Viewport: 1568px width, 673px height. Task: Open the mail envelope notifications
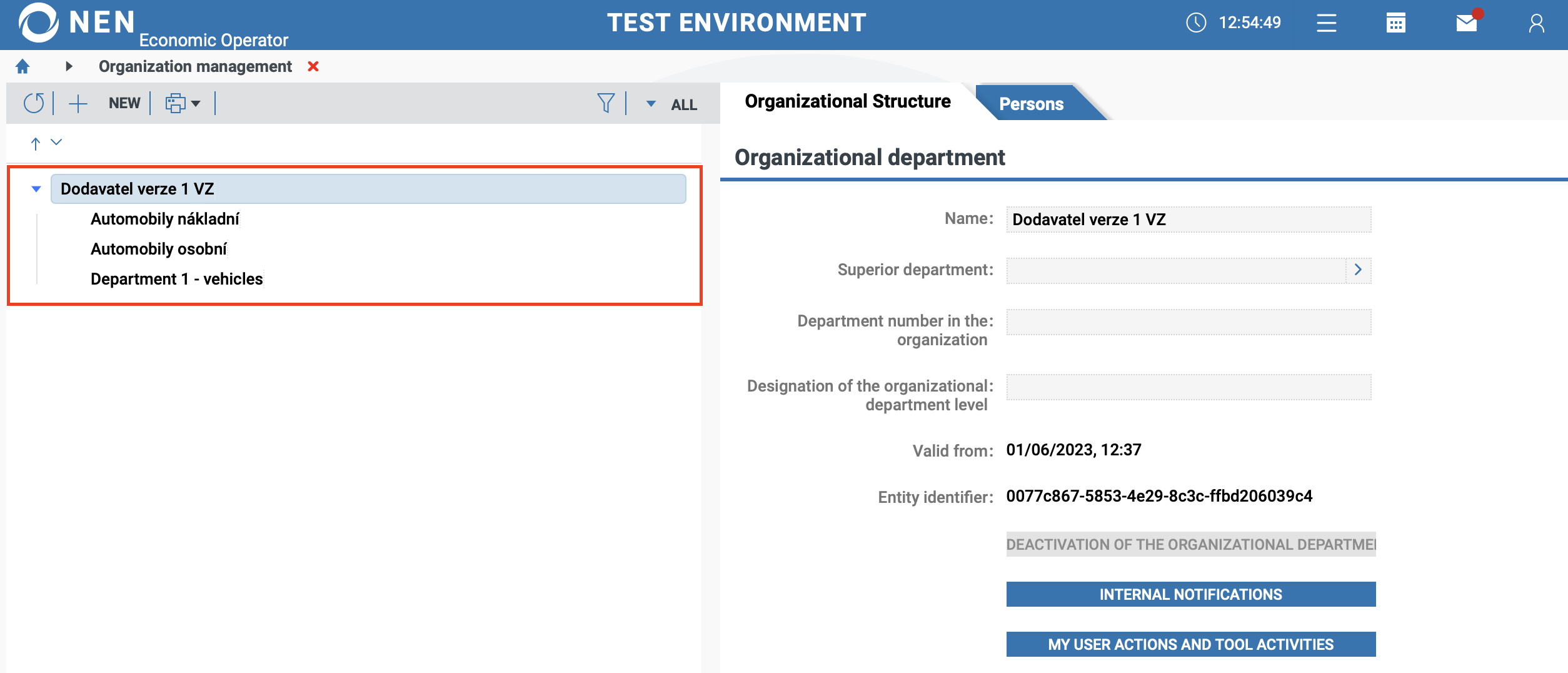1466,23
